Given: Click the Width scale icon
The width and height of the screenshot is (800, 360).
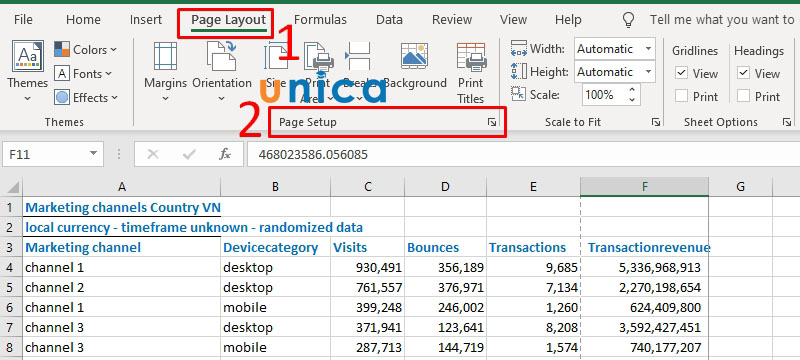Looking at the screenshot, I should click(518, 49).
